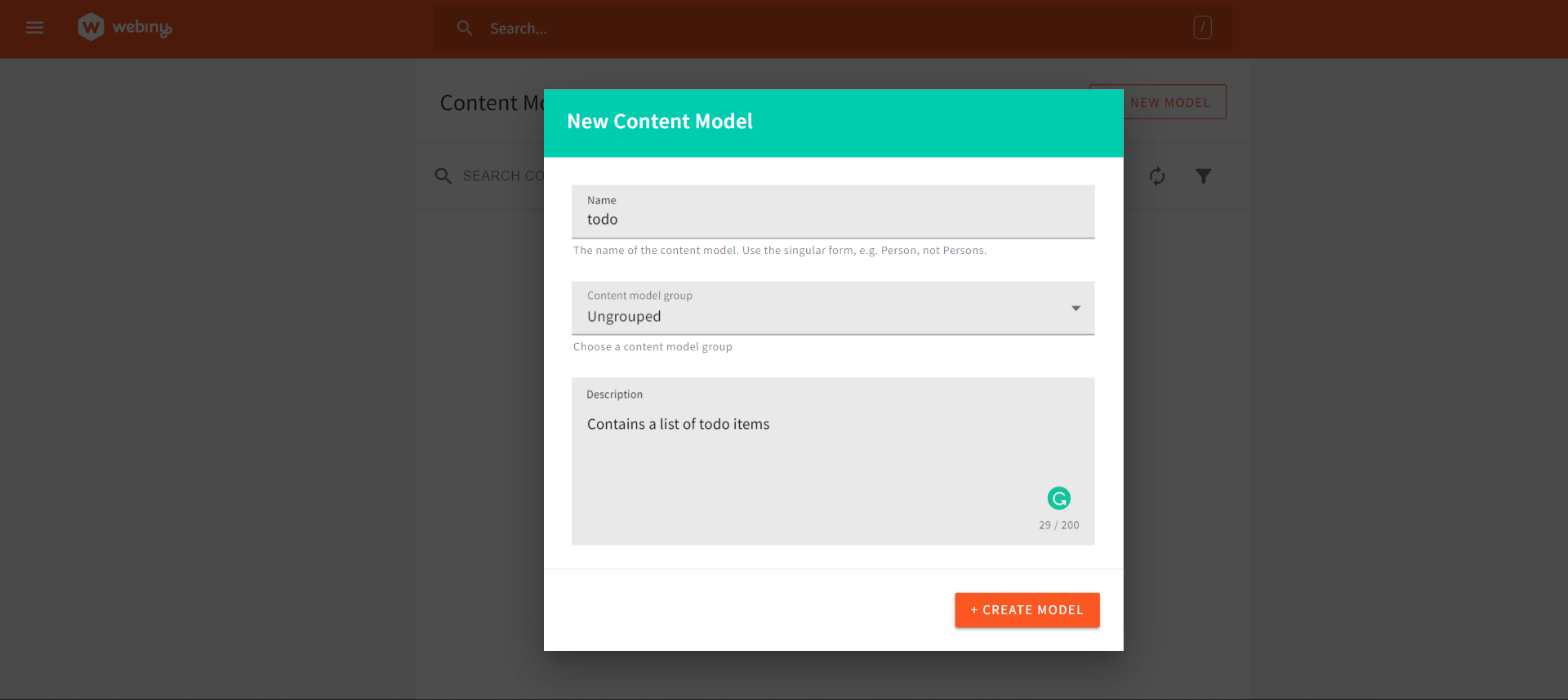Click the Webiny wordmark text

tap(142, 28)
